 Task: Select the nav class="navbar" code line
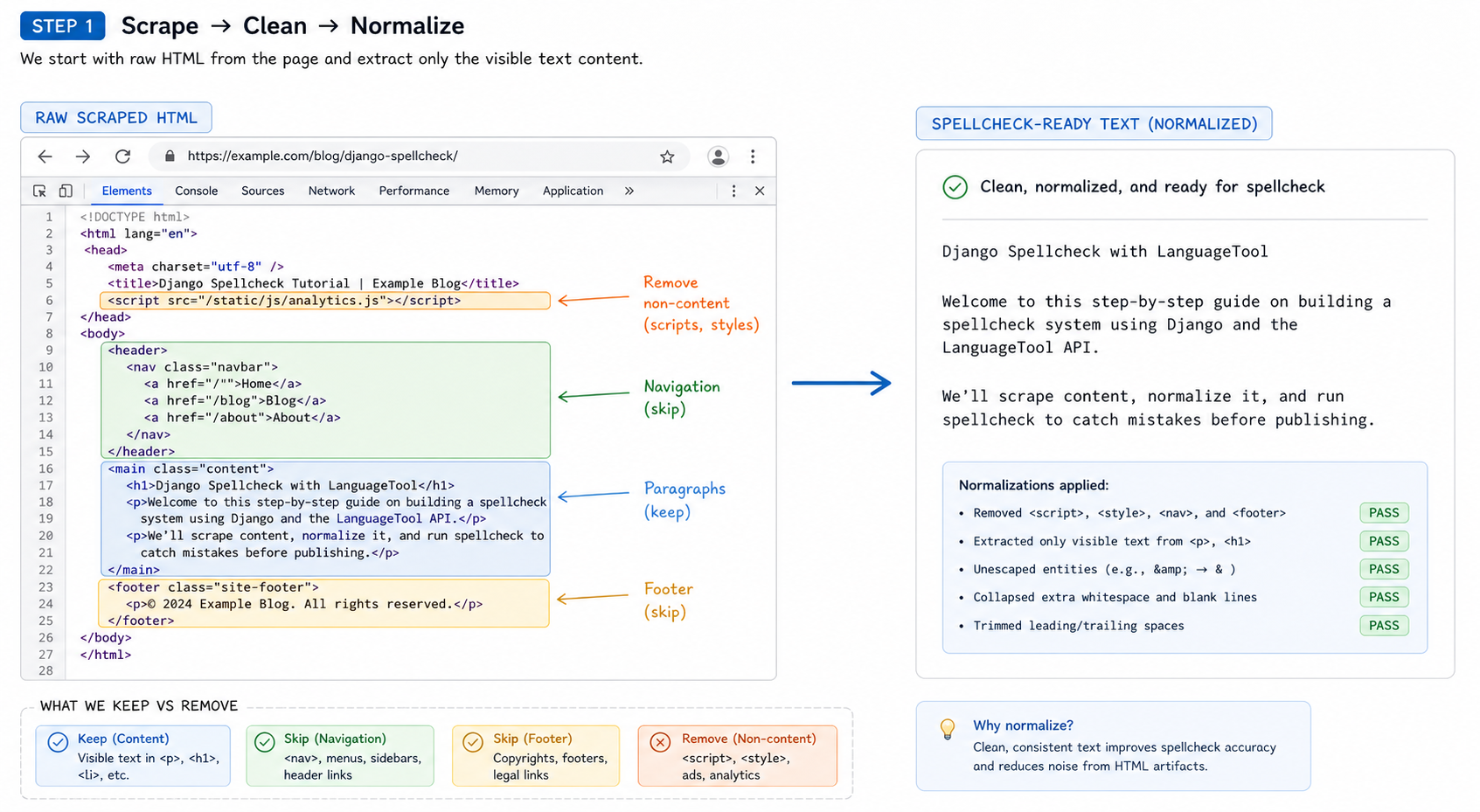(202, 367)
